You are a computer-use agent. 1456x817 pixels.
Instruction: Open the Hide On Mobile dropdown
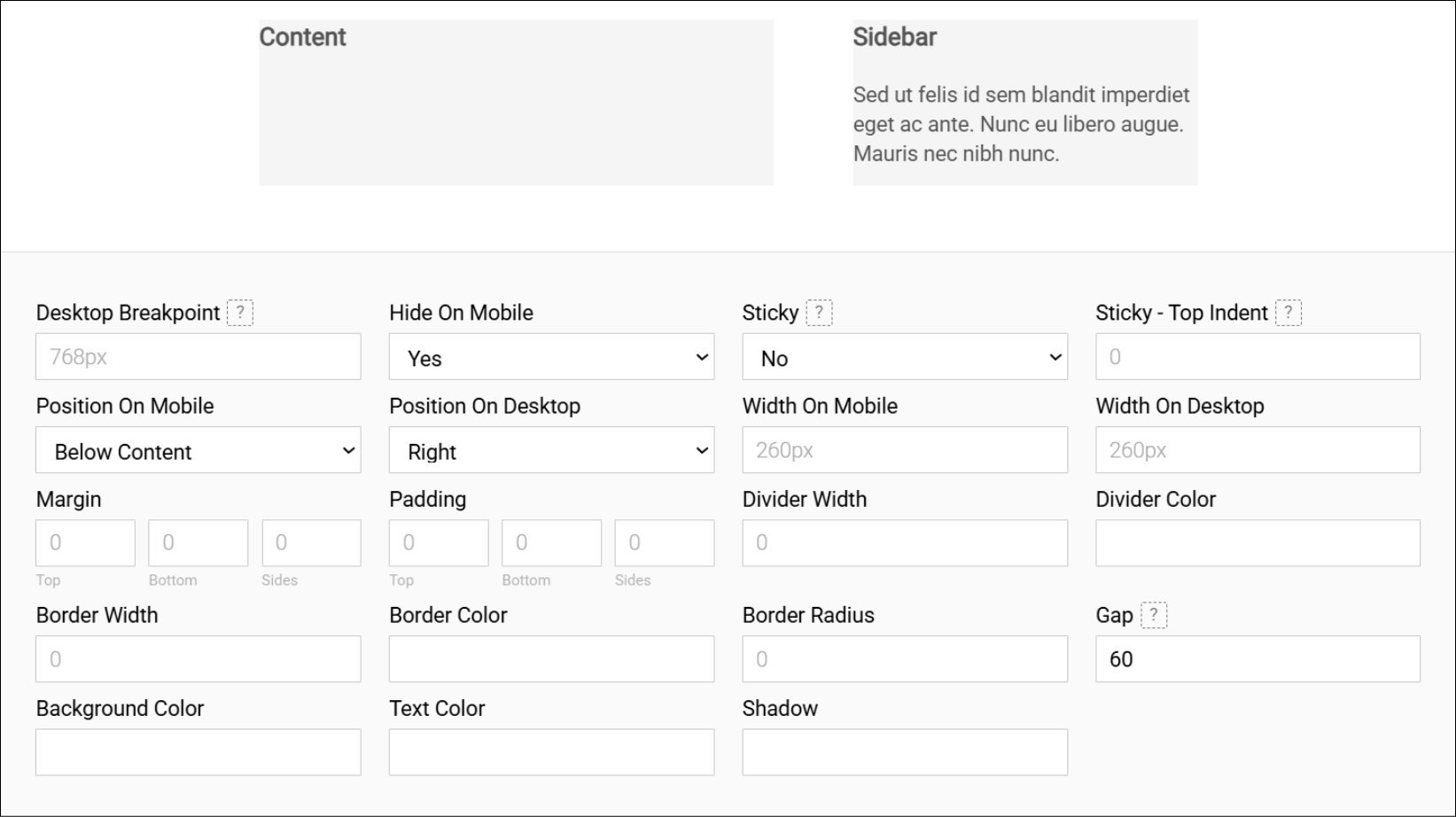551,357
